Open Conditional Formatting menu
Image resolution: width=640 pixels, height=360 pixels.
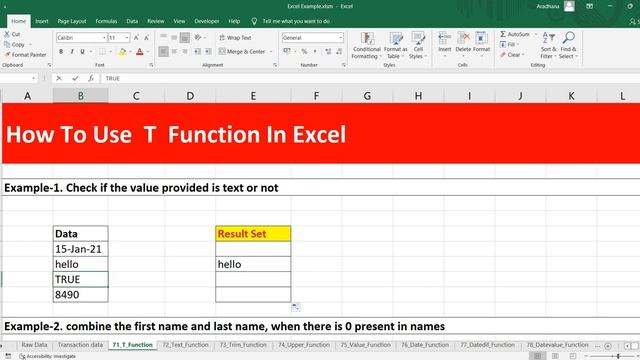click(367, 45)
